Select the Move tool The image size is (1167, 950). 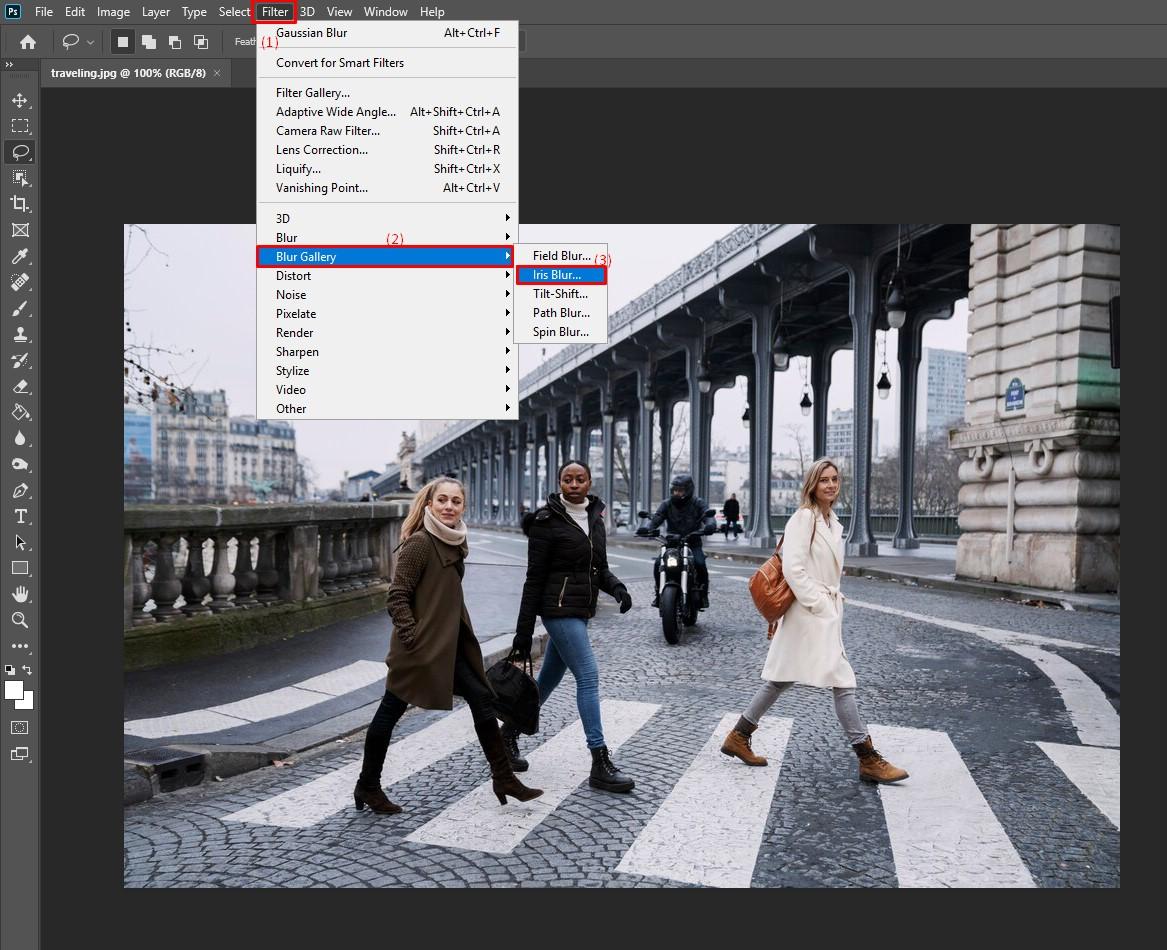19,100
